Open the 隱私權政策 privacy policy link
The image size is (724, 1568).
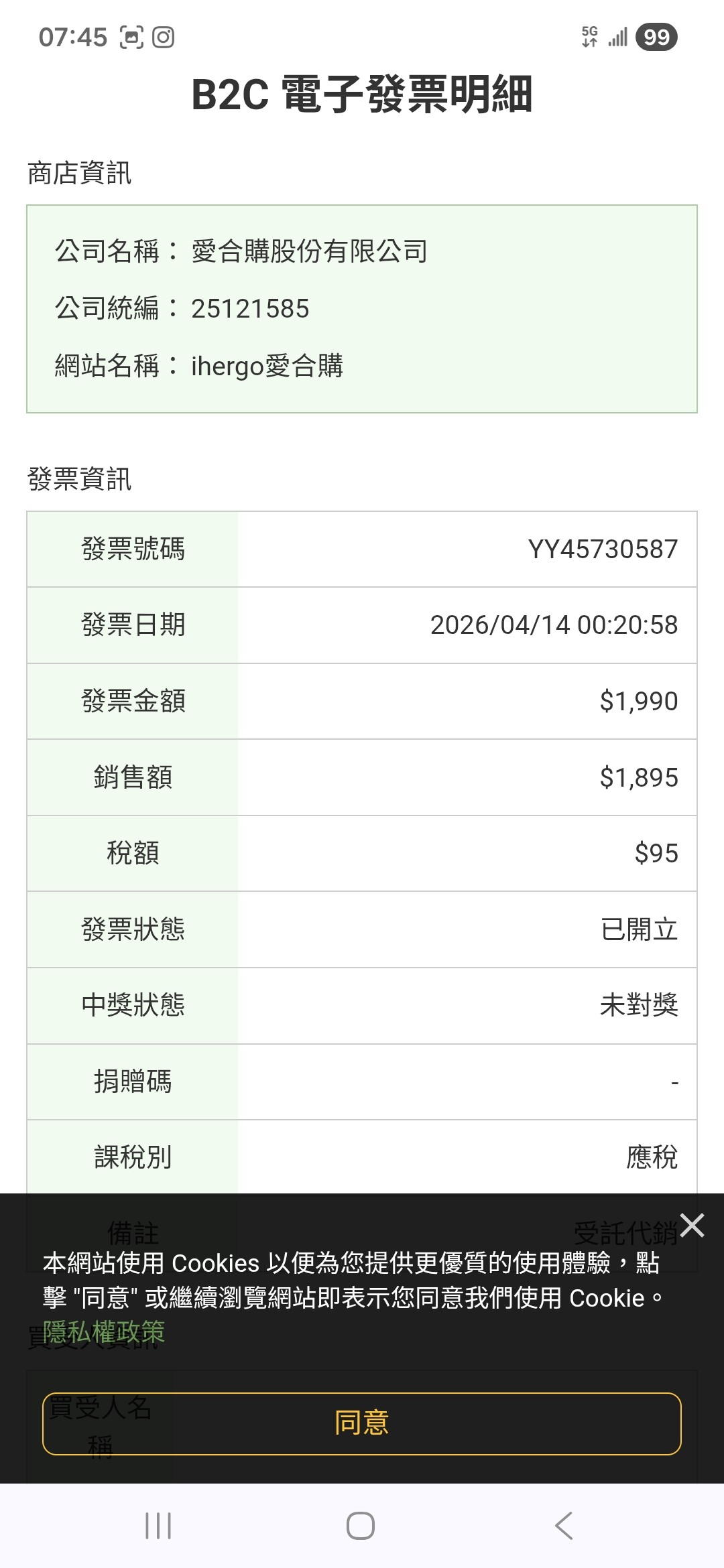click(104, 1332)
